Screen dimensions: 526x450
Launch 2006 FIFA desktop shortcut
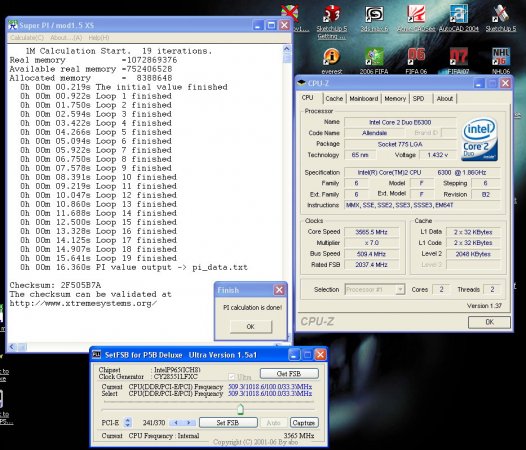coord(374,61)
